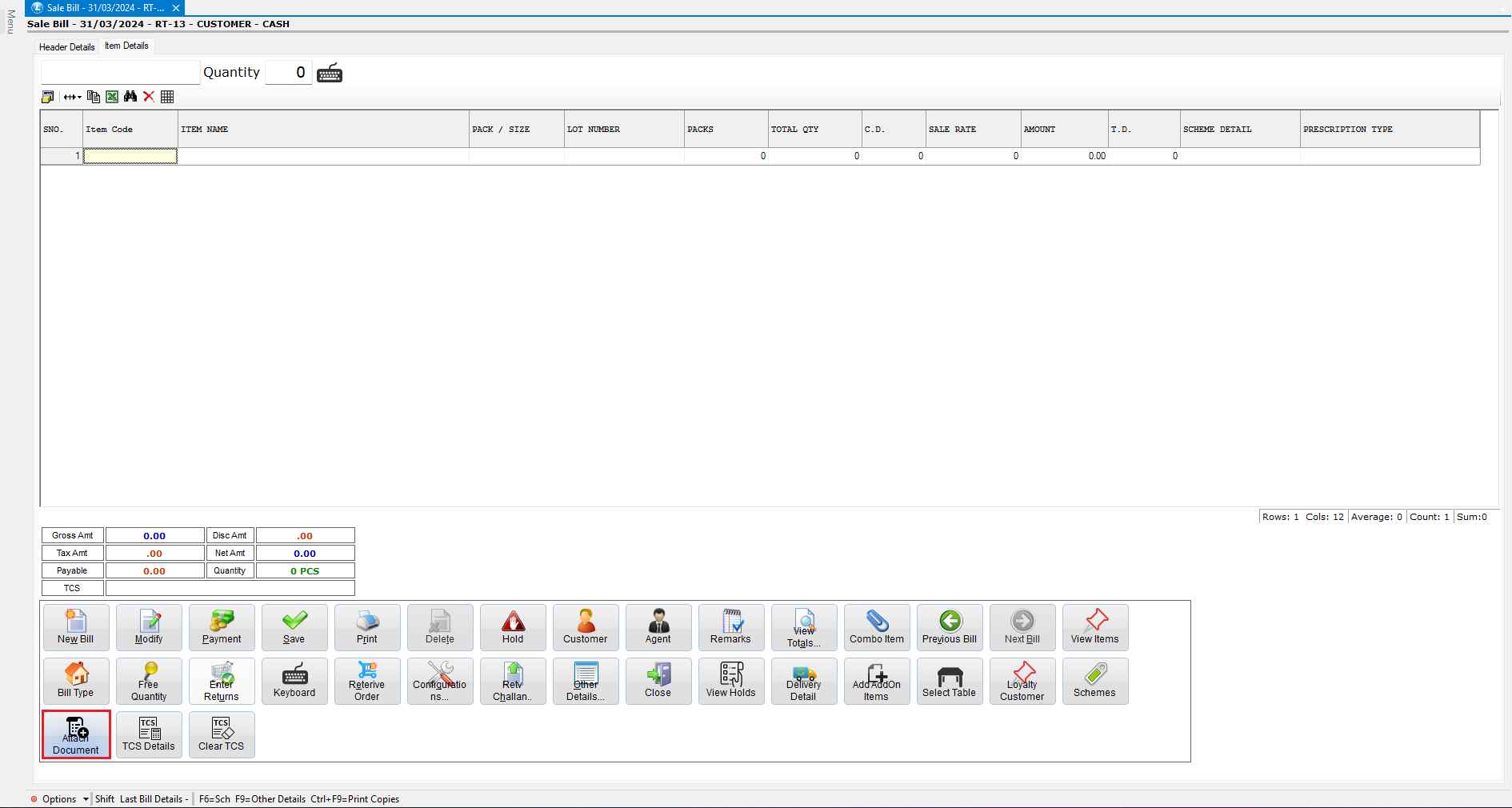This screenshot has width=1512, height=808.
Task: Click the Item Code cell in row 1
Action: point(130,156)
